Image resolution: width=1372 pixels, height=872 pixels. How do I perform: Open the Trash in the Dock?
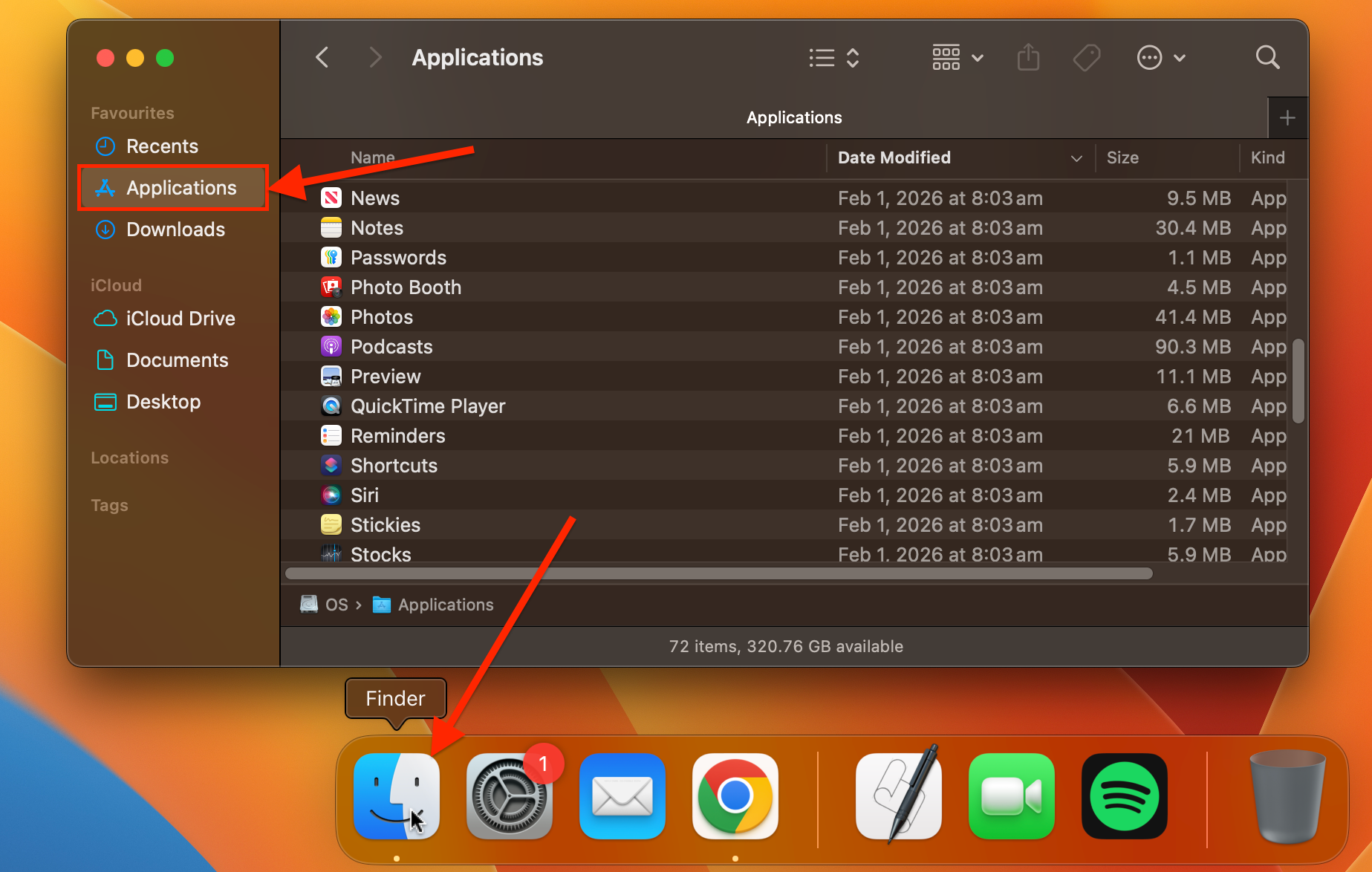(1288, 796)
